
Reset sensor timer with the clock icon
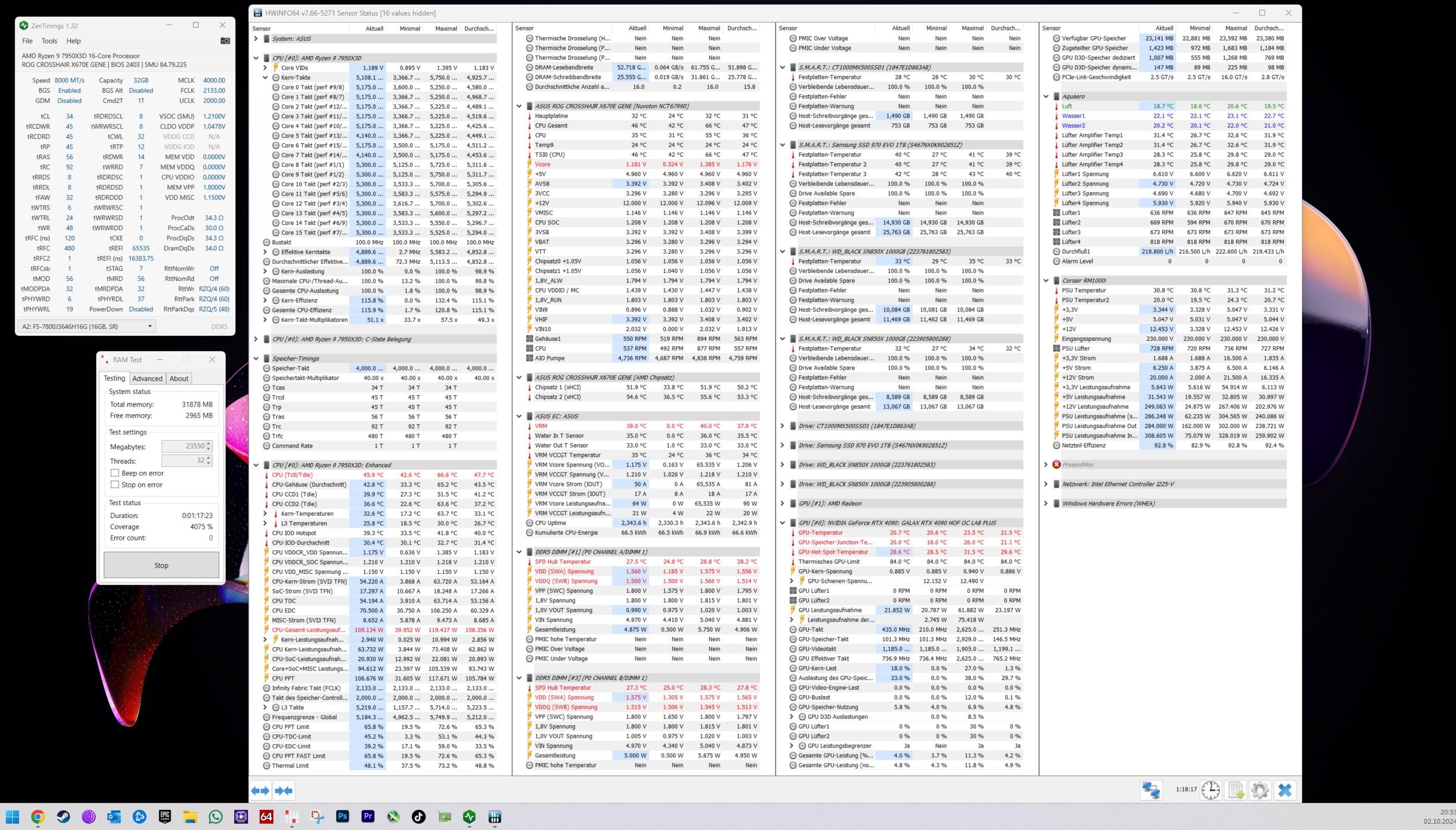pyautogui.click(x=1210, y=790)
